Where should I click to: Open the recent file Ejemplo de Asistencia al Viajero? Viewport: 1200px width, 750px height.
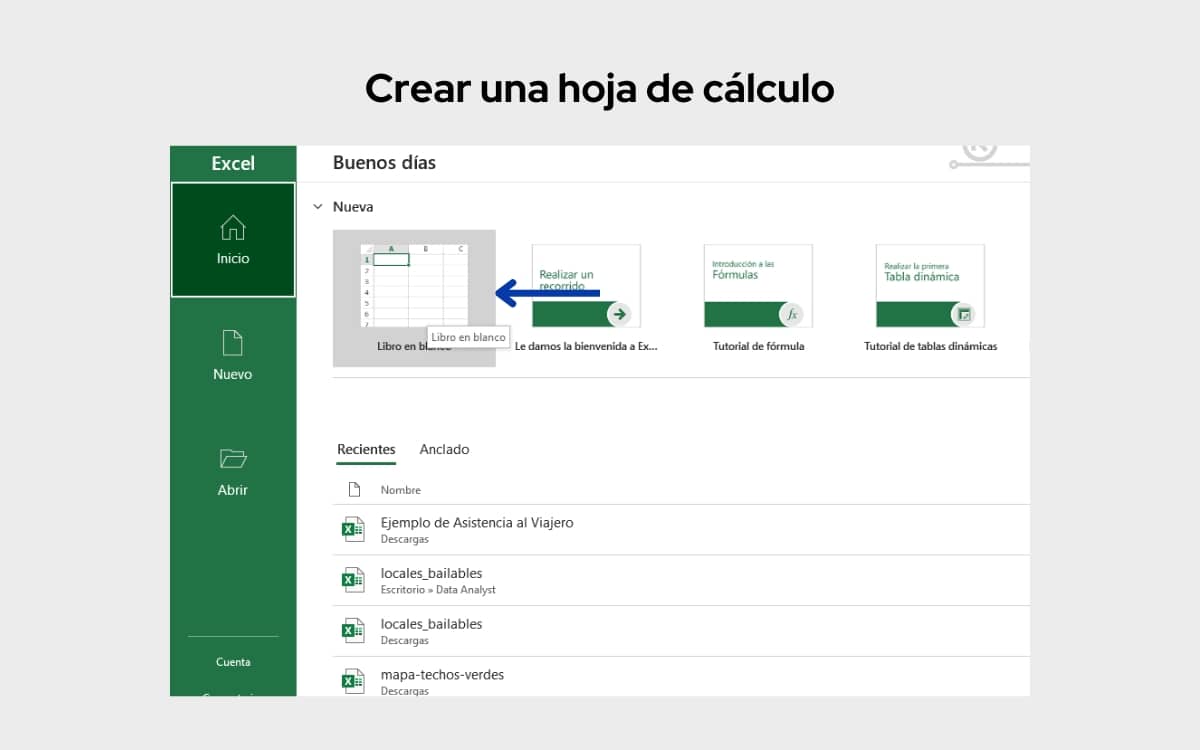476,522
